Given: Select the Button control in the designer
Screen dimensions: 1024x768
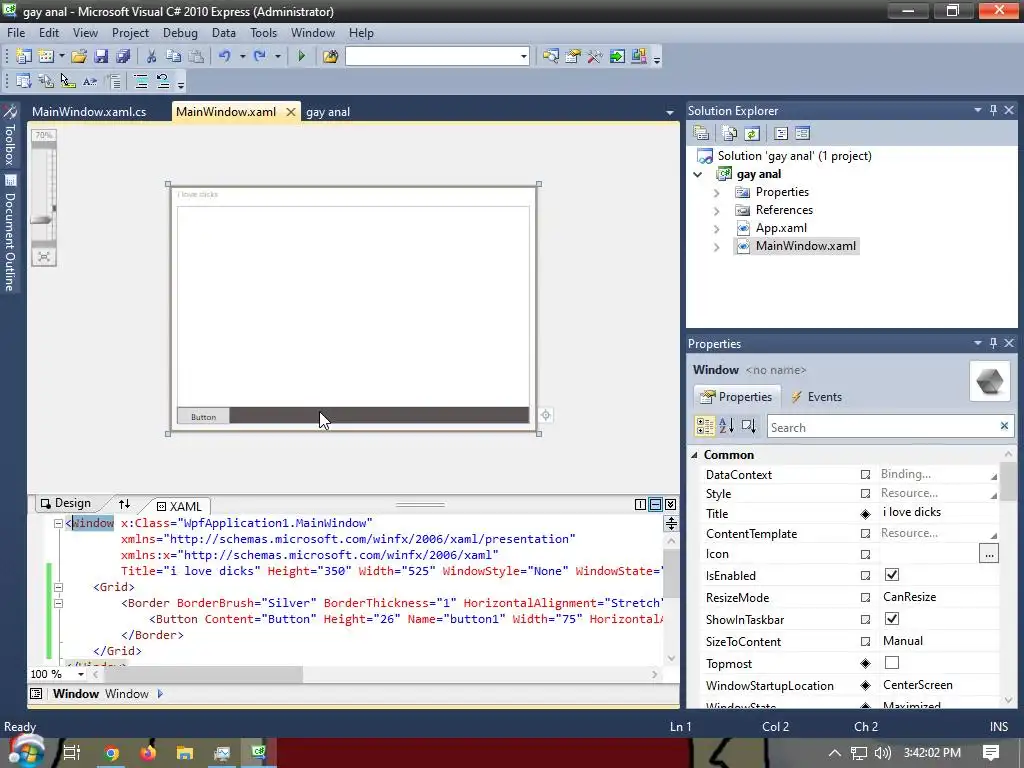Looking at the screenshot, I should click(x=203, y=416).
